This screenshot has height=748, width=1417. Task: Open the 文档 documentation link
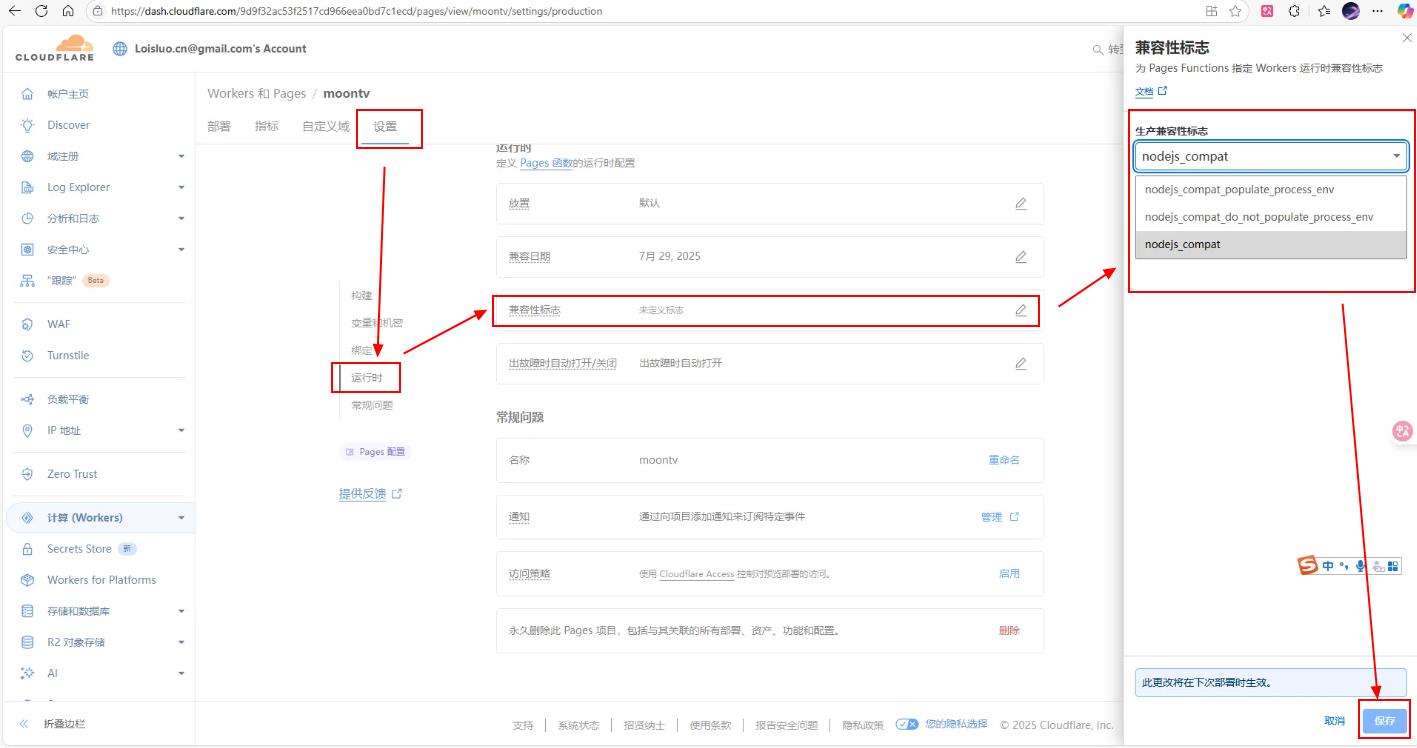(x=1151, y=91)
